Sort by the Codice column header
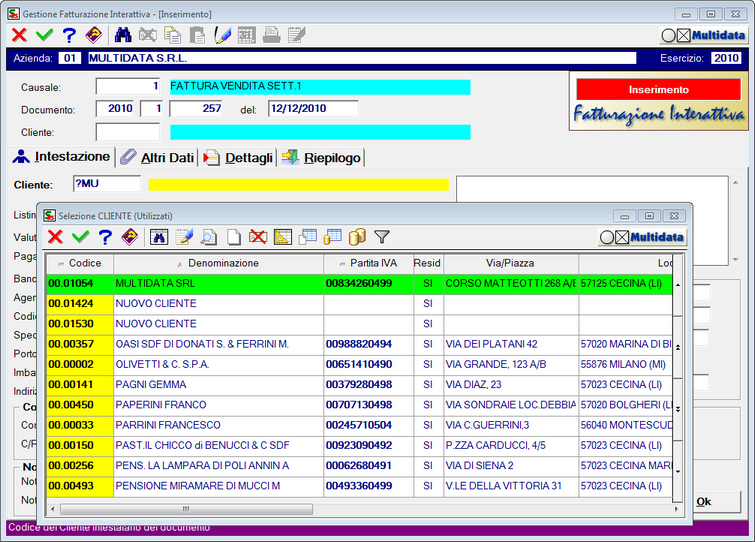Image resolution: width=755 pixels, height=542 pixels. [x=80, y=263]
